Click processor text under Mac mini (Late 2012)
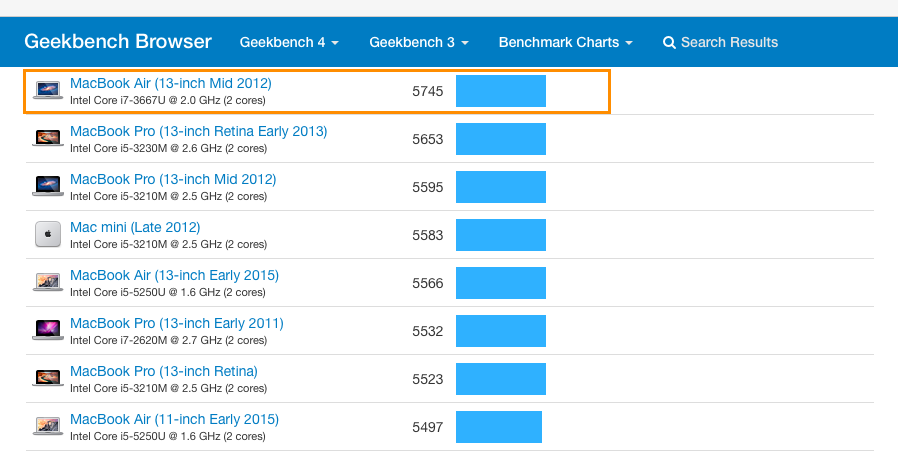This screenshot has width=898, height=455. (168, 244)
